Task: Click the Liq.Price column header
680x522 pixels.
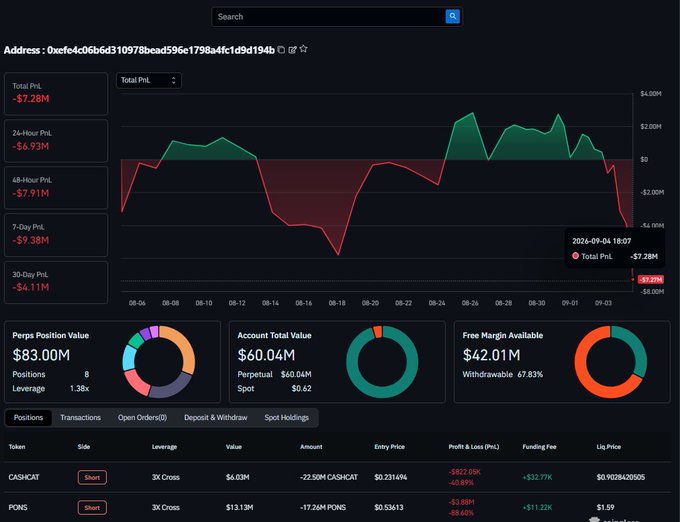Action: (x=608, y=447)
